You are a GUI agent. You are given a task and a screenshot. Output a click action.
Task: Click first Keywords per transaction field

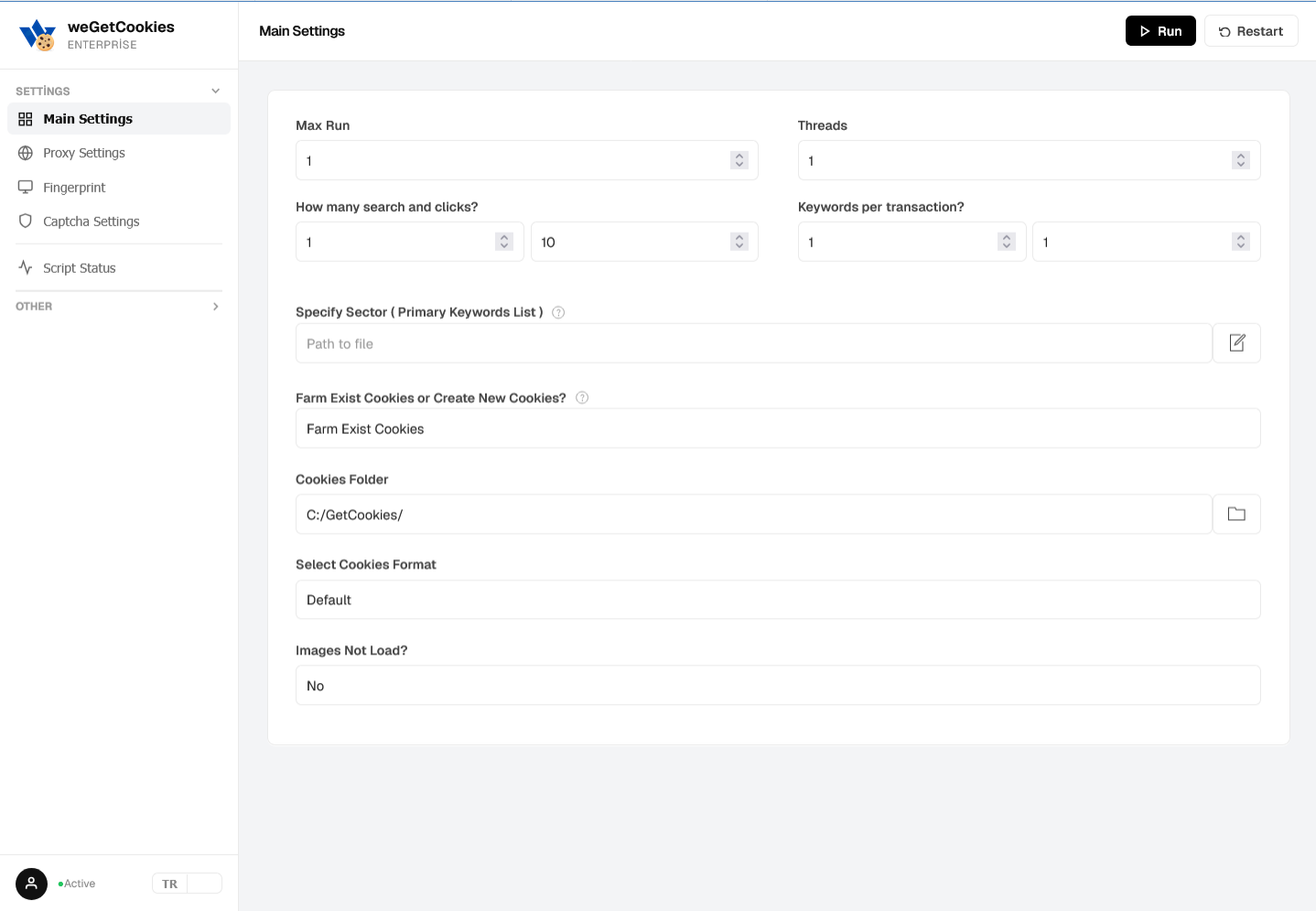(911, 242)
